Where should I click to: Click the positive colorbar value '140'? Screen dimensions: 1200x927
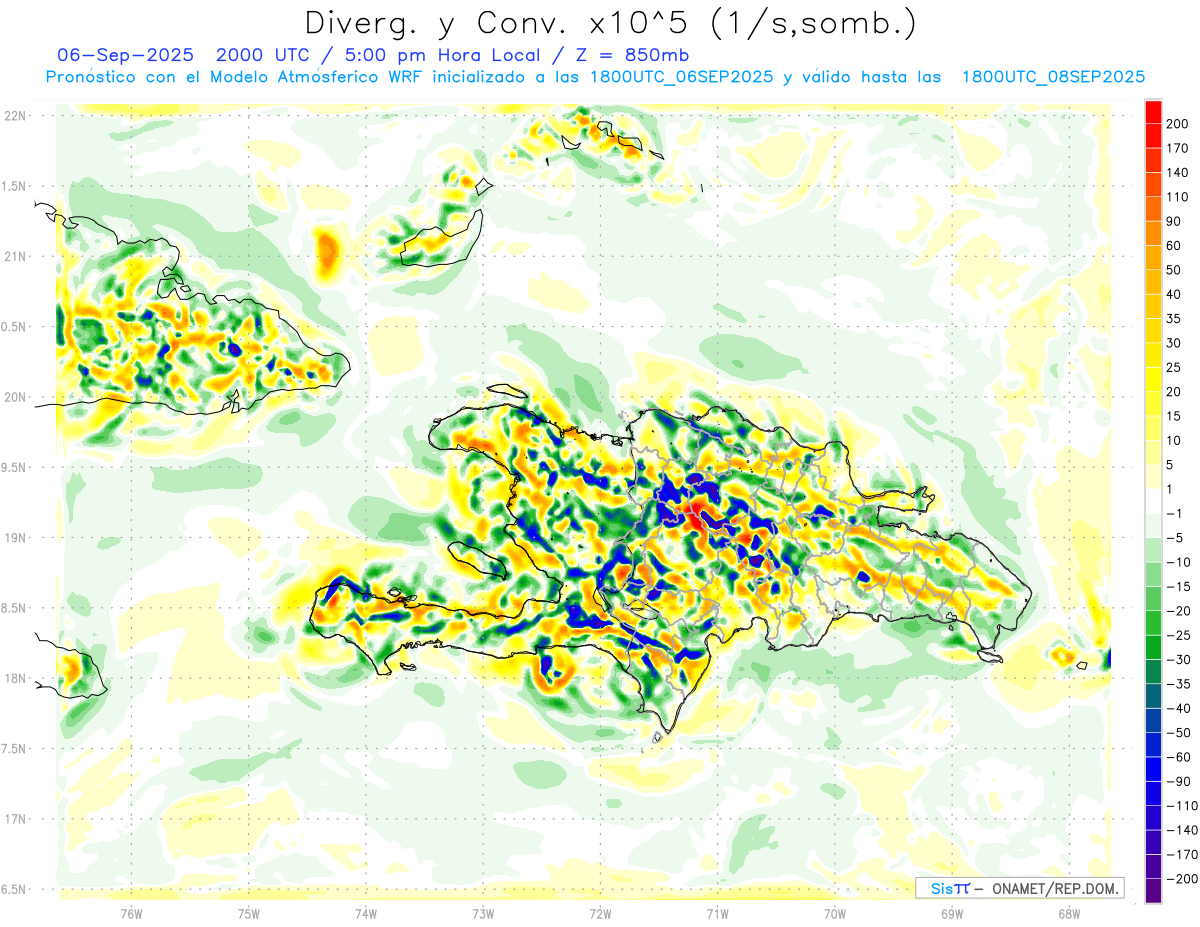pyautogui.click(x=1178, y=172)
